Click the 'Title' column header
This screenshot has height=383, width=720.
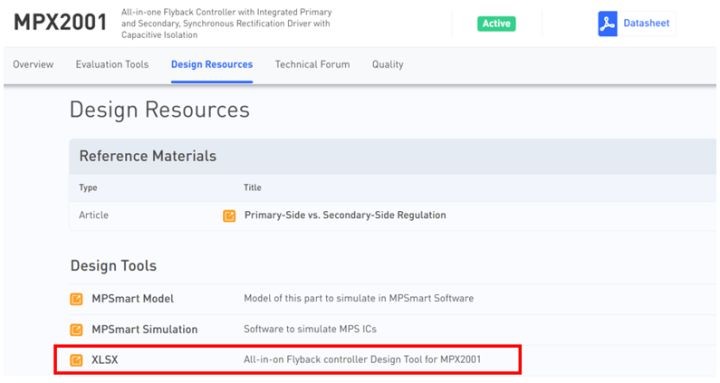pyautogui.click(x=253, y=187)
